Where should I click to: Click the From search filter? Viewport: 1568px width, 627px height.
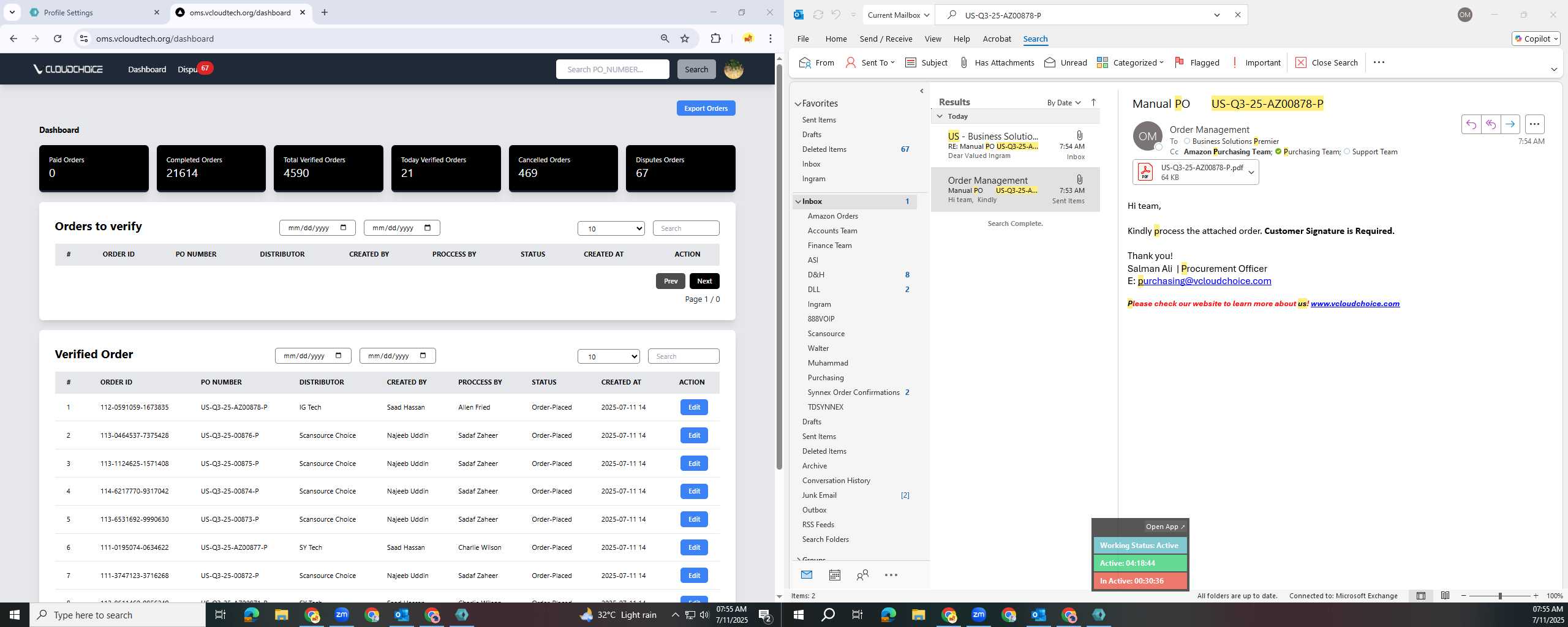(x=816, y=62)
